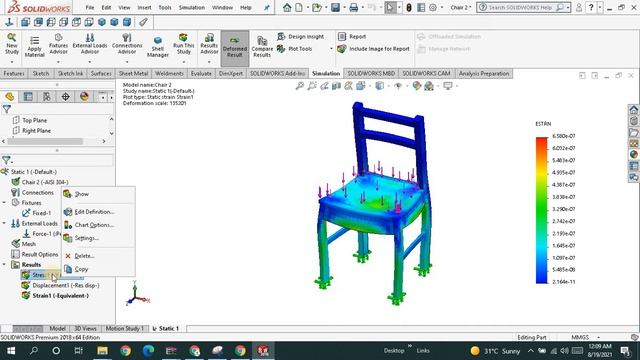Click the feature tree horizontal scrollbar

pyautogui.click(x=45, y=141)
